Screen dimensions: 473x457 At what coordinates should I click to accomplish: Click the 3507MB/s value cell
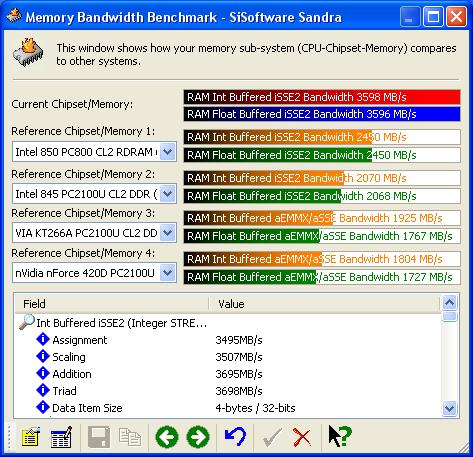tap(239, 357)
